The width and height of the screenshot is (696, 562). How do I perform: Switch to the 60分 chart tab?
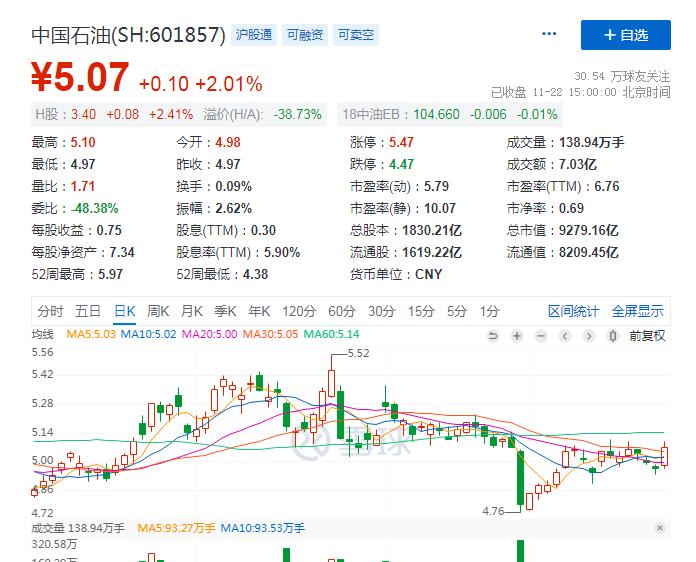tap(342, 311)
